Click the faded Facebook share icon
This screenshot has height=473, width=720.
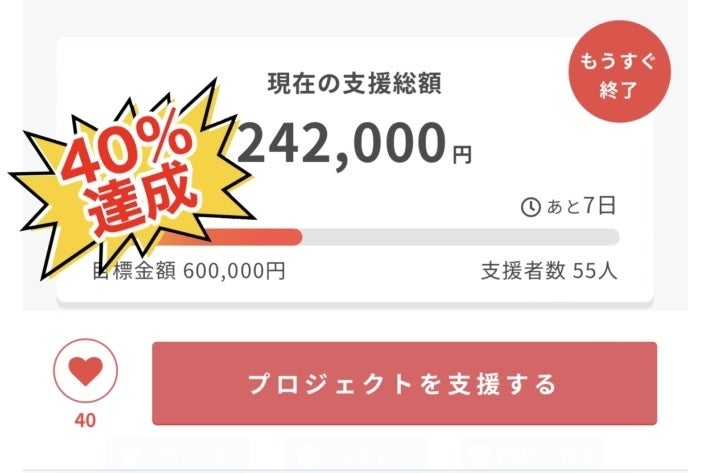point(307,455)
